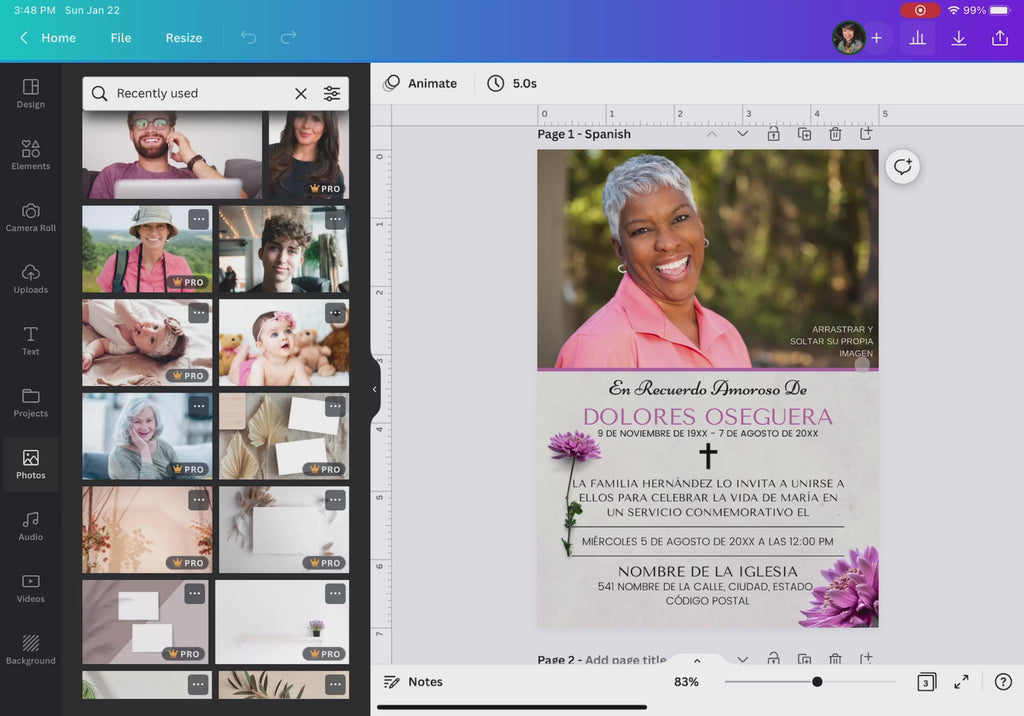The height and width of the screenshot is (716, 1024).
Task: Duplicate Page 1
Action: pos(805,134)
